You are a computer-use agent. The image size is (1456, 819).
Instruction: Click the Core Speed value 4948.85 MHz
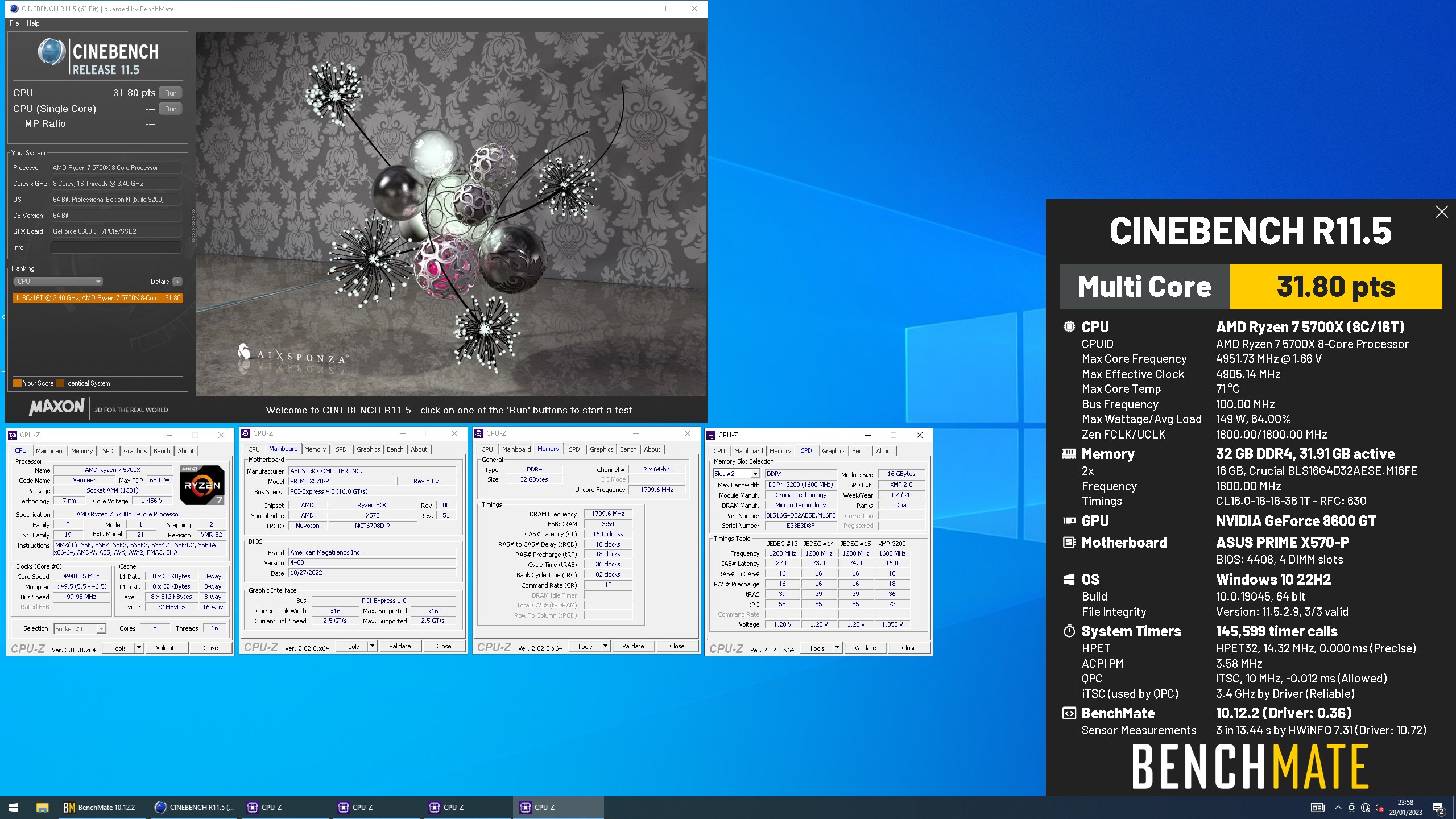point(82,576)
